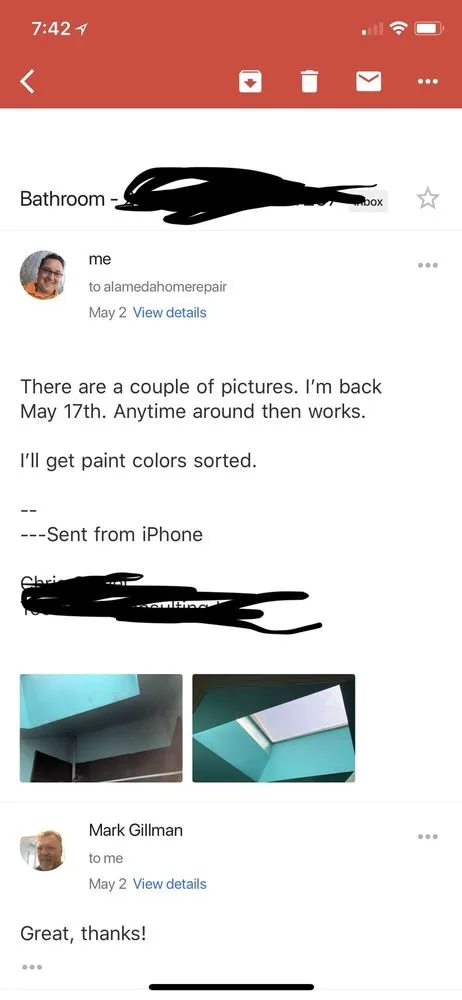
Task: Tap the sender's profile picture for 'me'
Action: coord(42,275)
